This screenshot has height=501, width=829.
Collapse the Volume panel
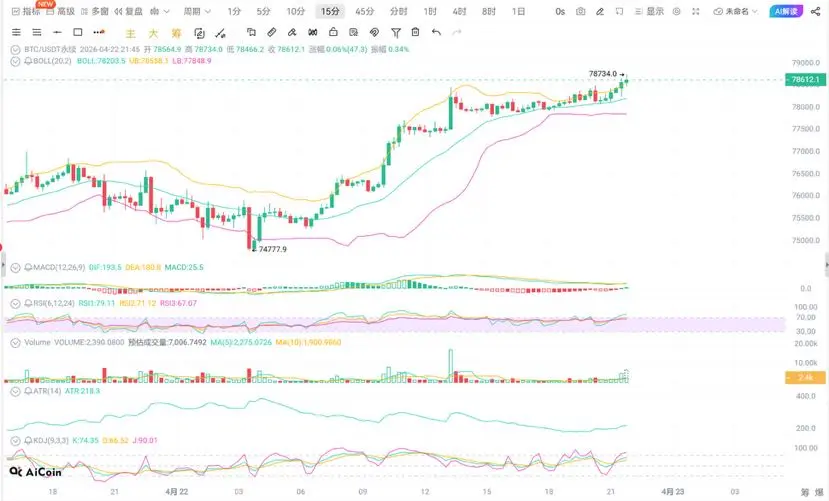click(15, 342)
